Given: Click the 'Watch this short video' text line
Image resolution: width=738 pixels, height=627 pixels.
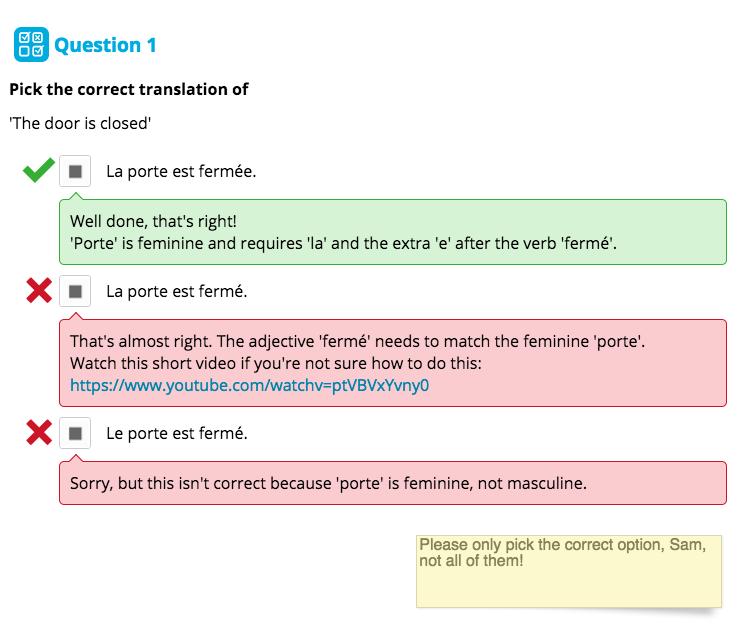Looking at the screenshot, I should [276, 363].
